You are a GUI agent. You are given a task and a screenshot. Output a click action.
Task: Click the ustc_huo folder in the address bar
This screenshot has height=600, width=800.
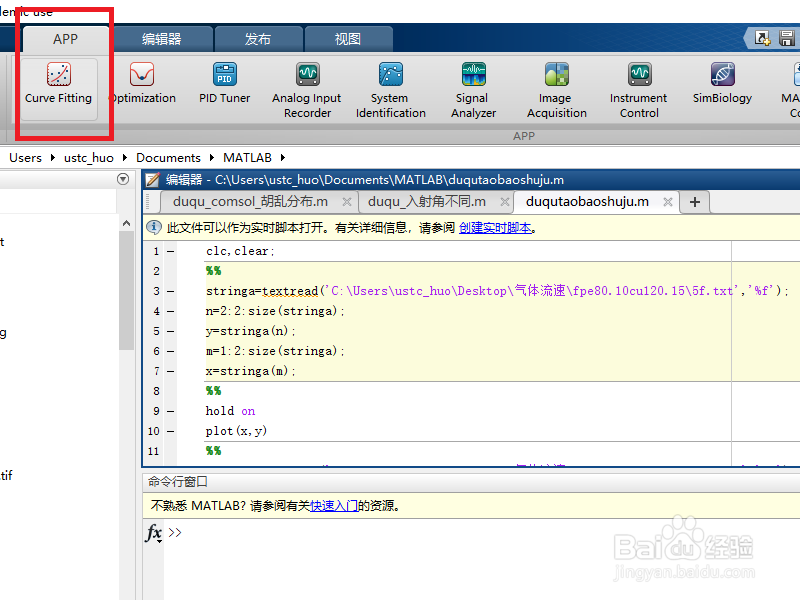89,158
